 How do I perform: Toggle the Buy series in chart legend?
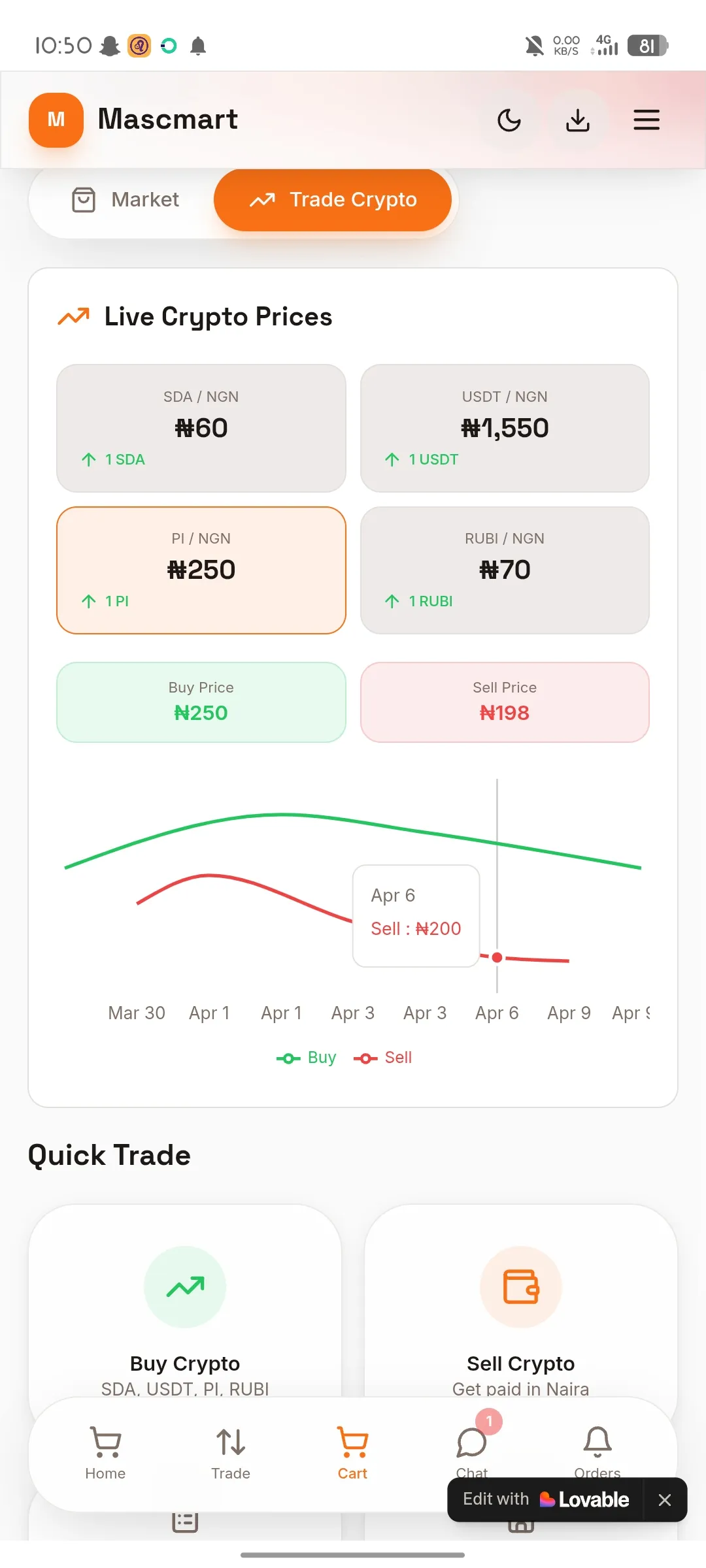pos(306,1058)
